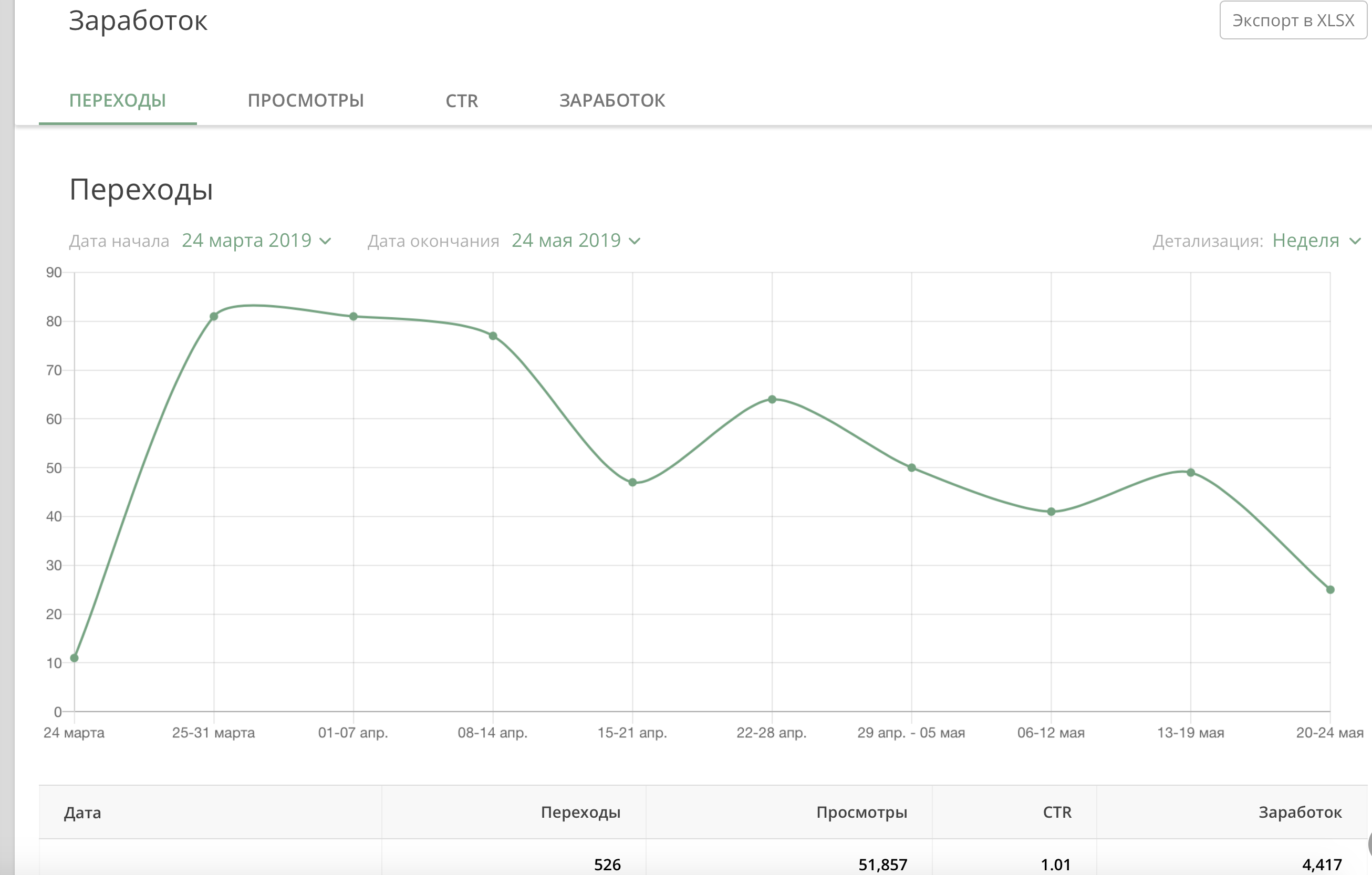Click the last point at 20-24 мая
The height and width of the screenshot is (875, 1372).
(1331, 590)
